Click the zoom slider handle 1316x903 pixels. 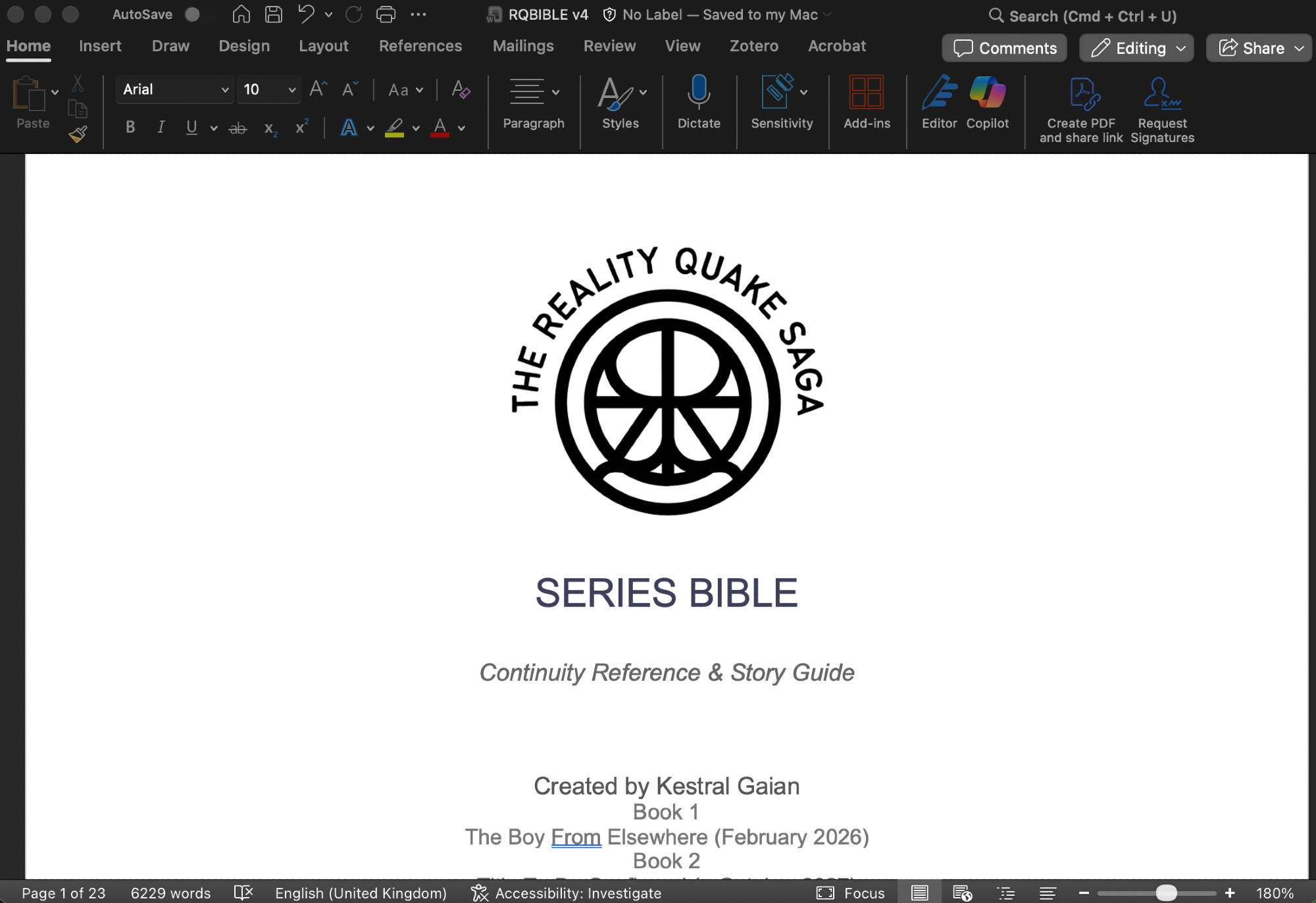pyautogui.click(x=1166, y=892)
